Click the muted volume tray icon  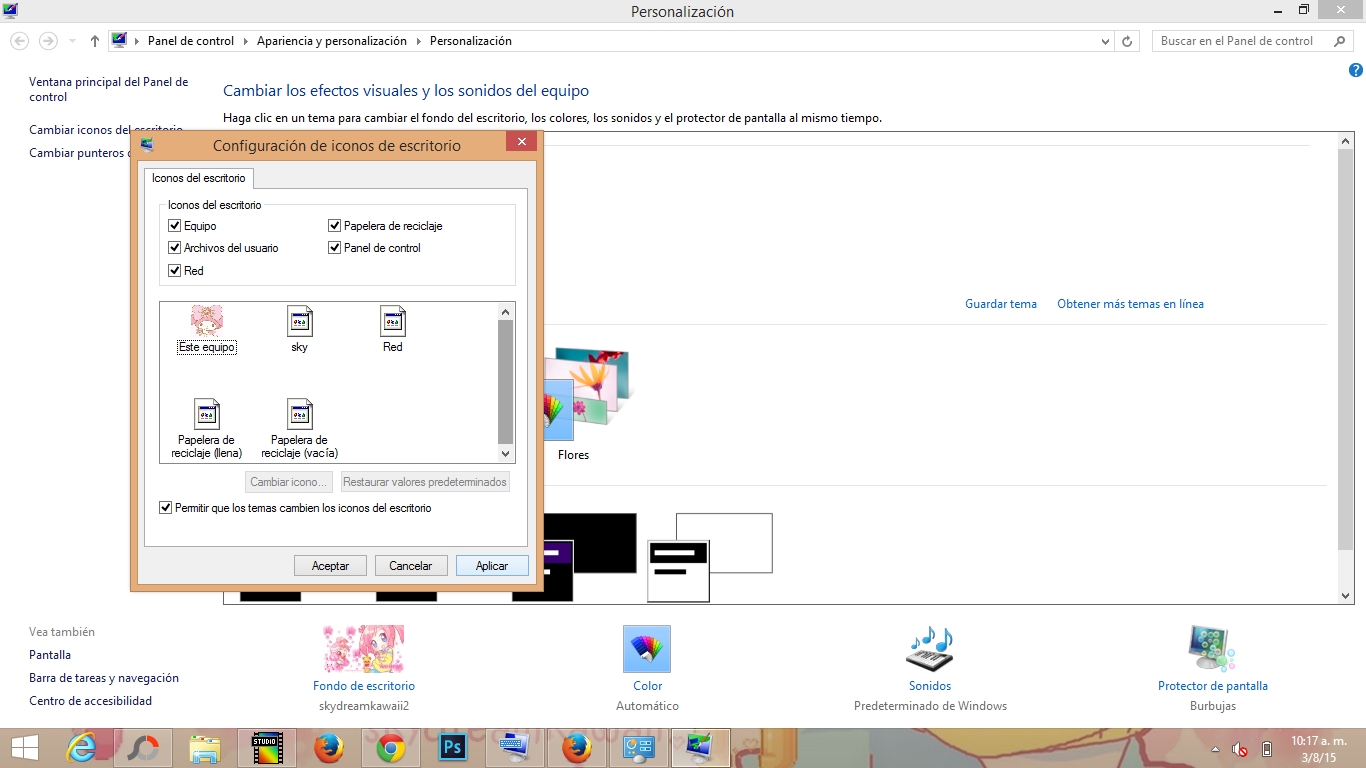[1240, 749]
